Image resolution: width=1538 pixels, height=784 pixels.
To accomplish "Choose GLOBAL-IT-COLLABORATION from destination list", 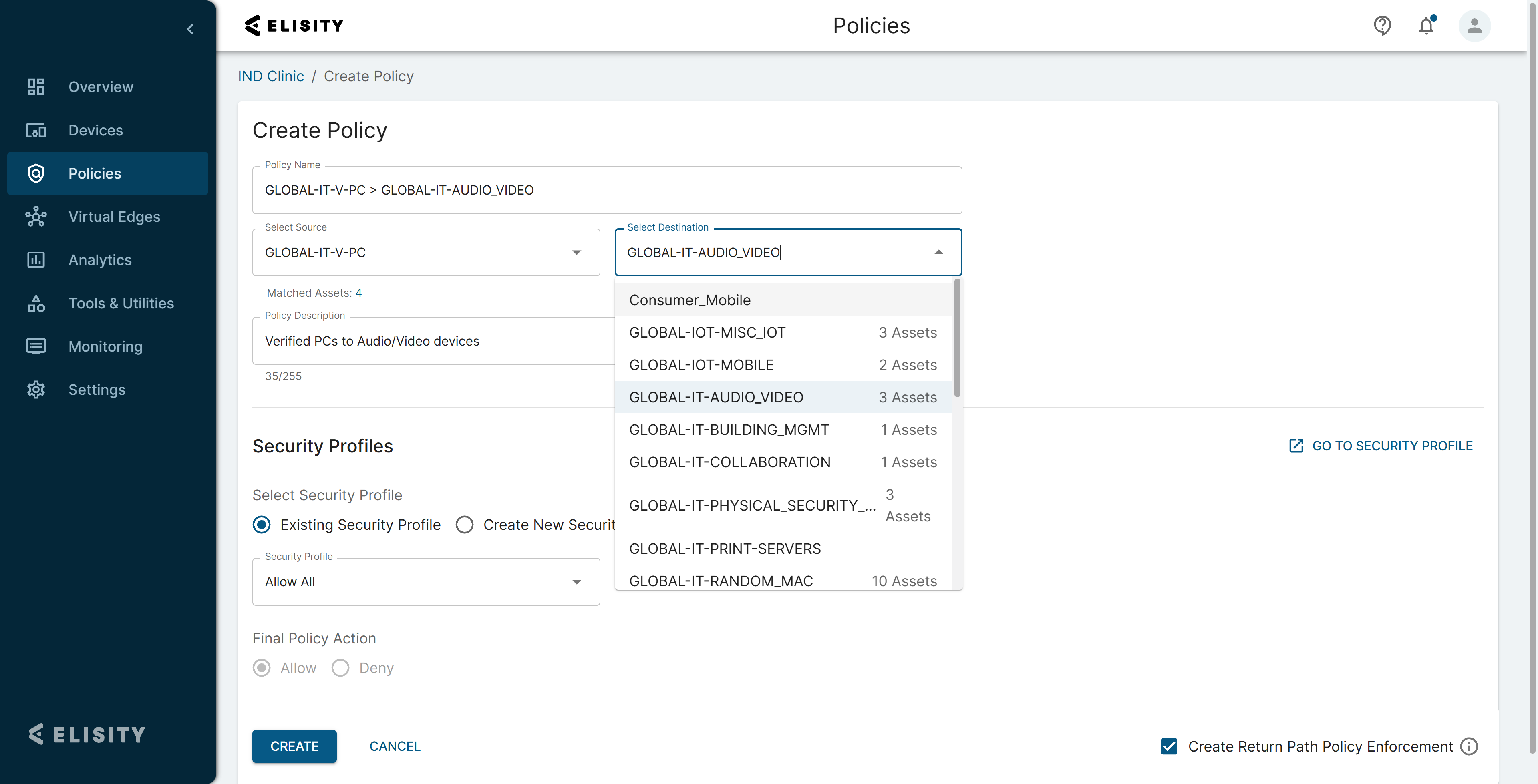I will [730, 462].
